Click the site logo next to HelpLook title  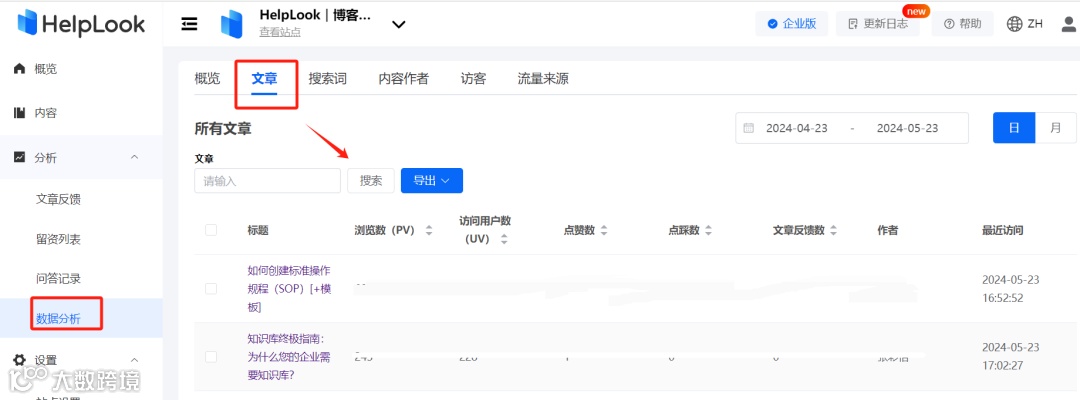click(x=231, y=24)
